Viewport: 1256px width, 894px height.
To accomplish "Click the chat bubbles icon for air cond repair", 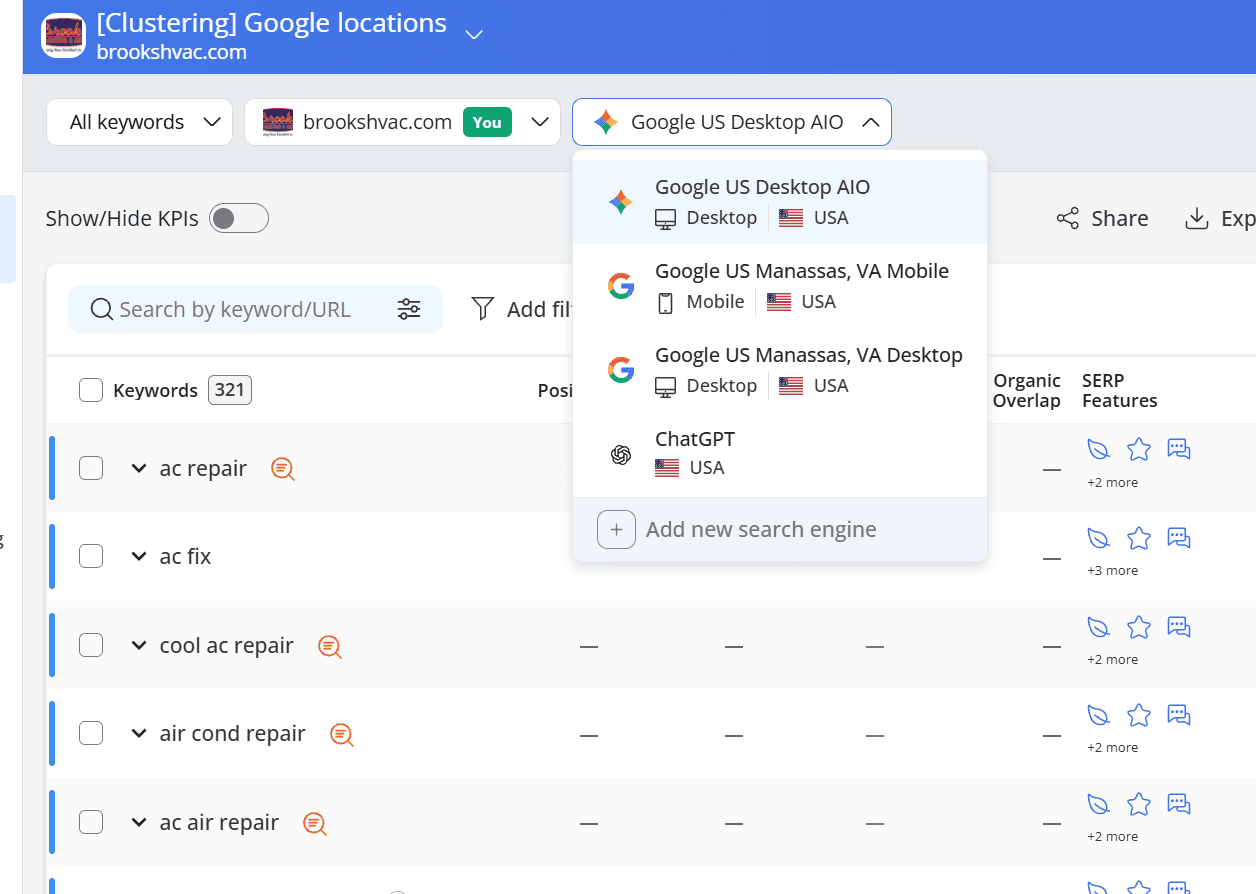I will click(x=1179, y=715).
